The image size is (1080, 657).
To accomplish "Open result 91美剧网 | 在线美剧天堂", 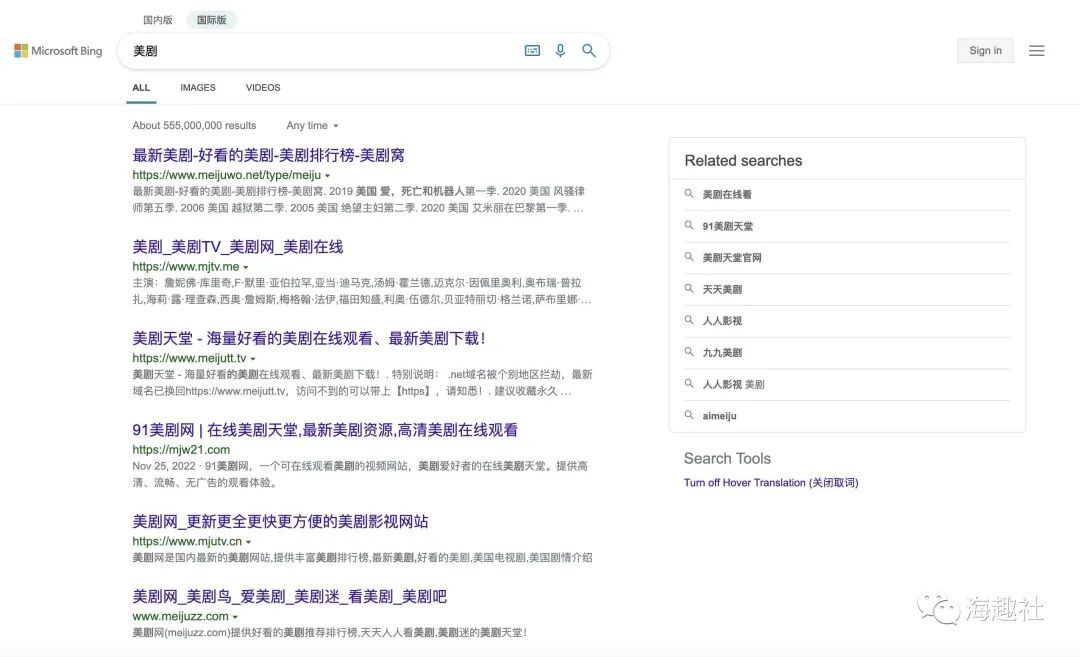I will point(325,430).
